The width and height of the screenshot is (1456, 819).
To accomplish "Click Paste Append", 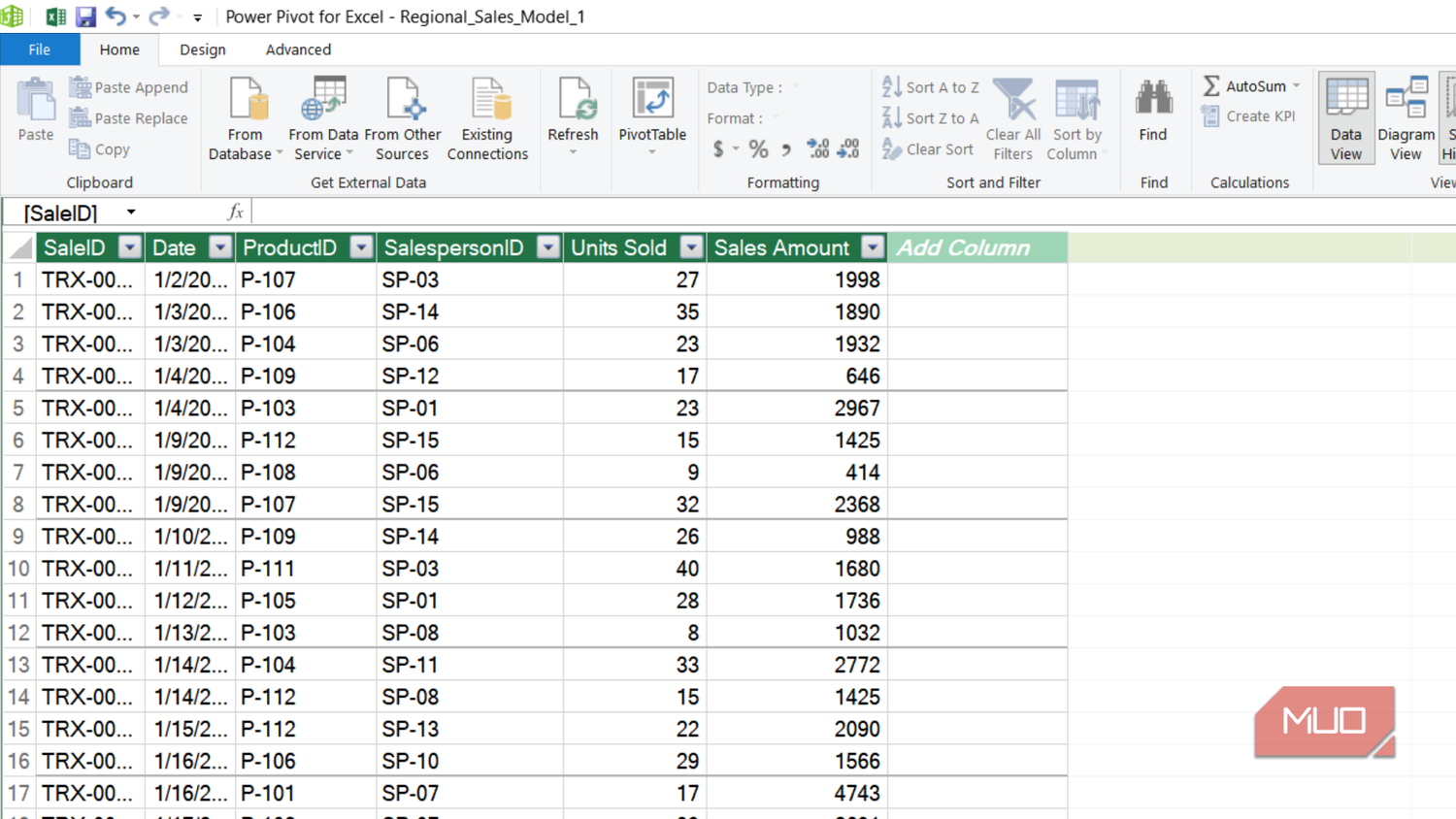I will [129, 87].
